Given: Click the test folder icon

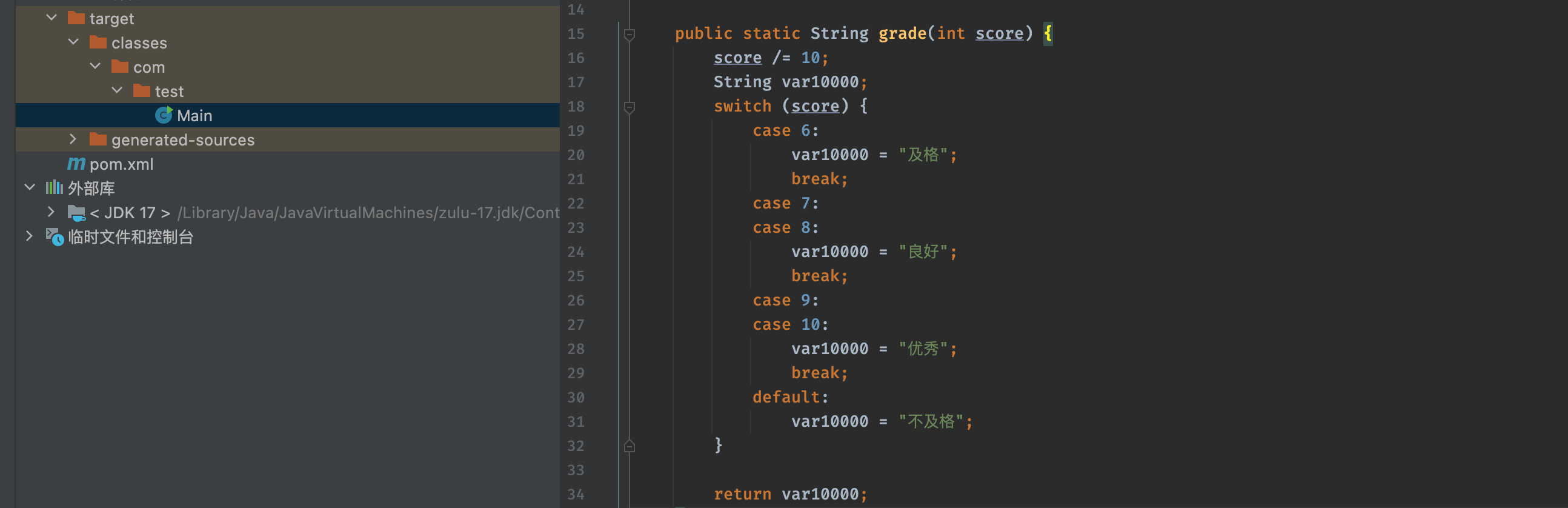Looking at the screenshot, I should pos(142,90).
